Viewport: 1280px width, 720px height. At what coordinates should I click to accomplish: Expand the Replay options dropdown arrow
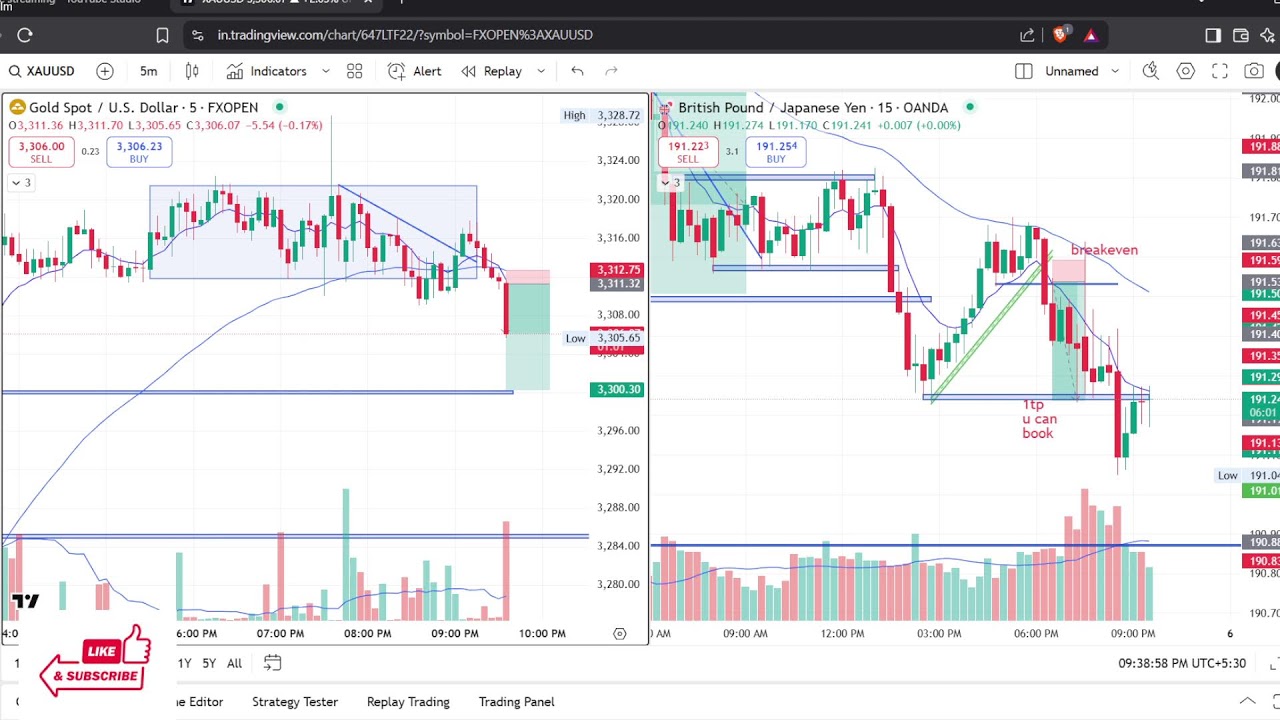click(541, 71)
